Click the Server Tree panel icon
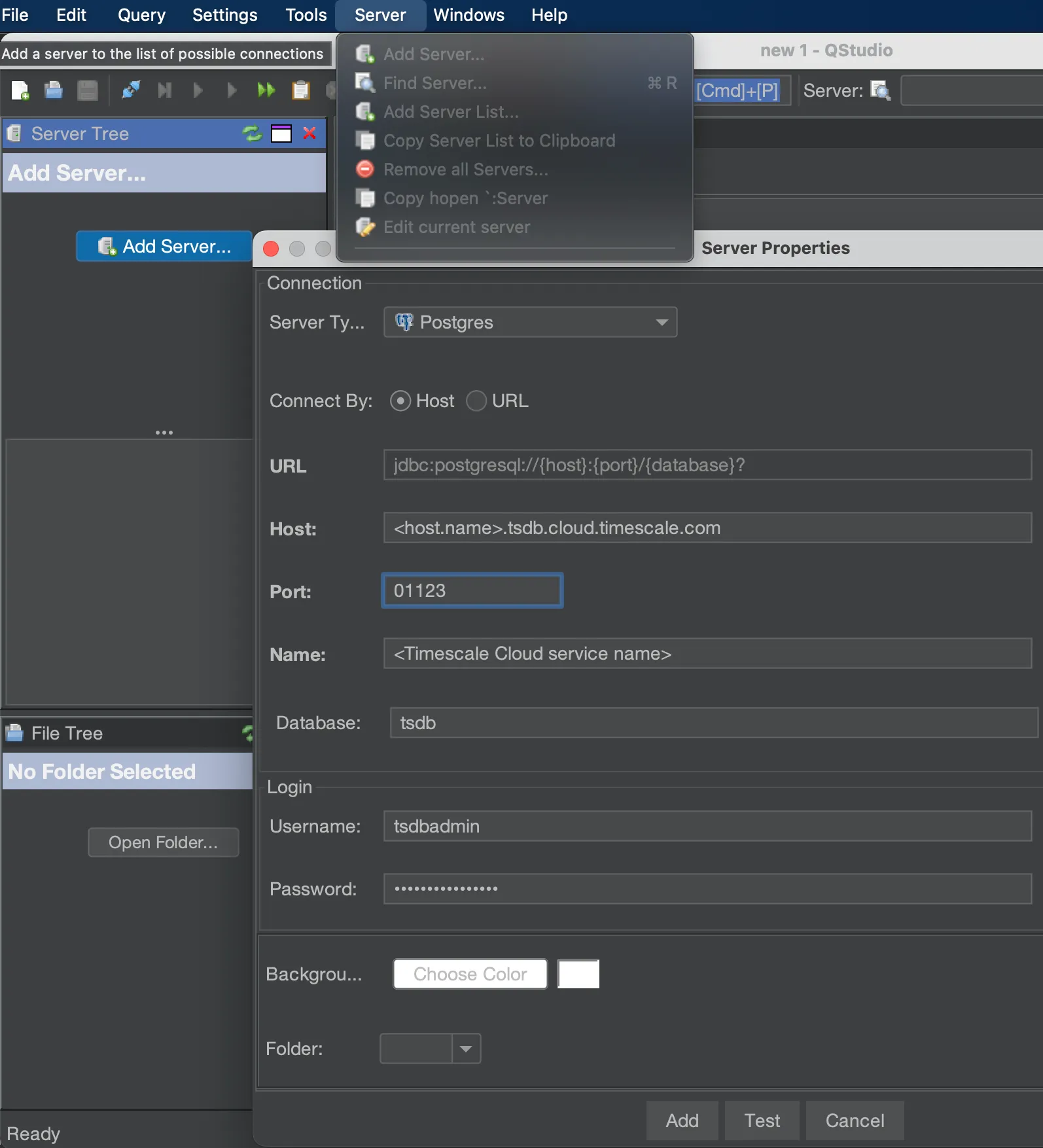Image resolution: width=1043 pixels, height=1148 pixels. coord(14,134)
